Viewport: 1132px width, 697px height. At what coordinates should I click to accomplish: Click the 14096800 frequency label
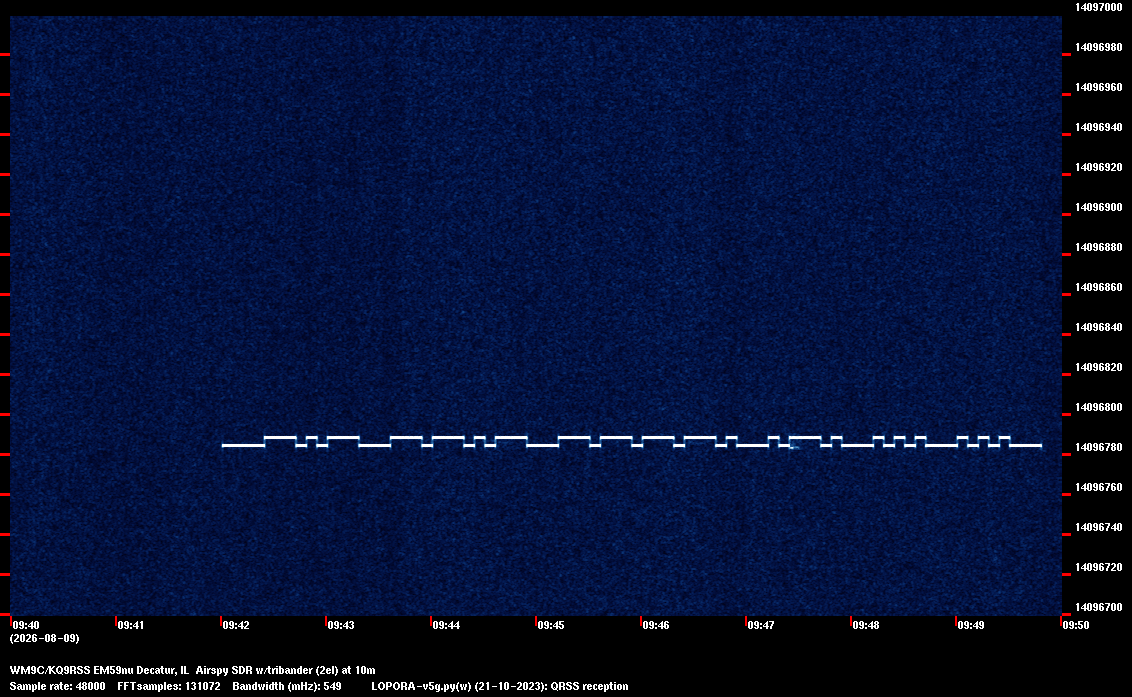[1099, 407]
